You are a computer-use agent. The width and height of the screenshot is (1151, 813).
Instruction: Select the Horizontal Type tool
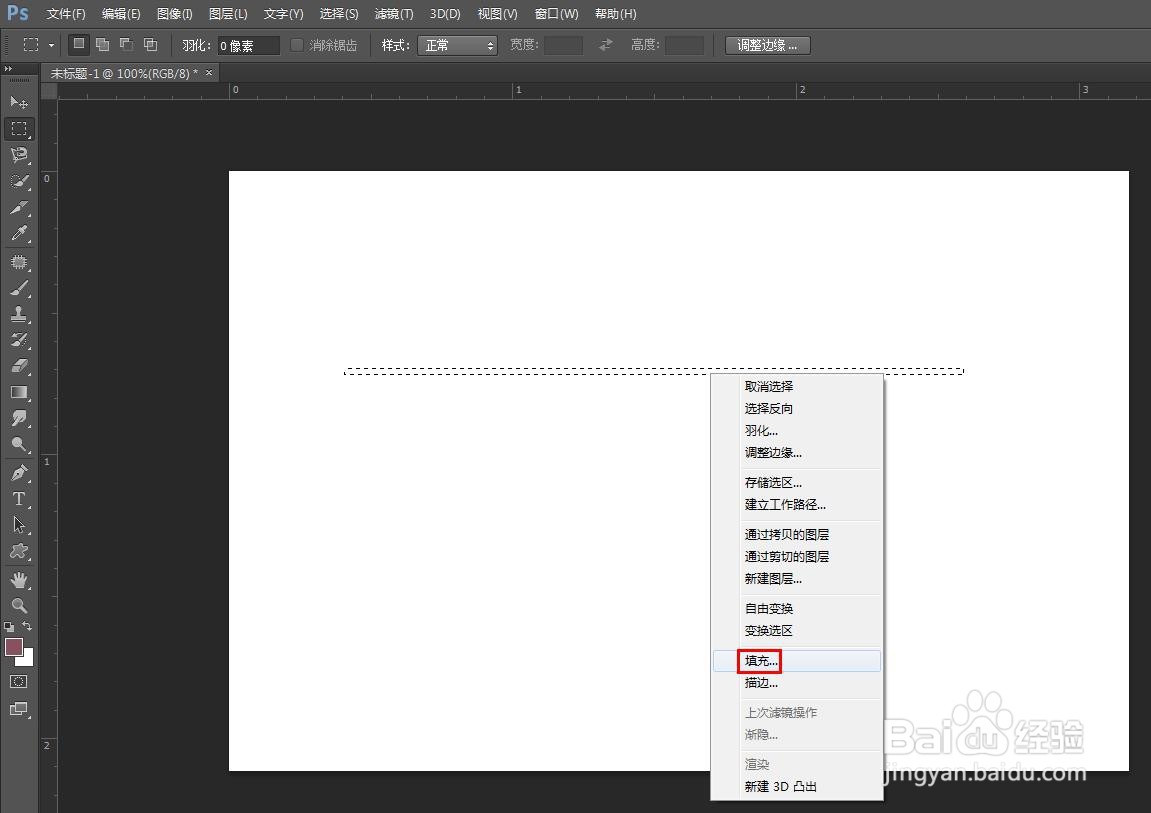tap(18, 499)
